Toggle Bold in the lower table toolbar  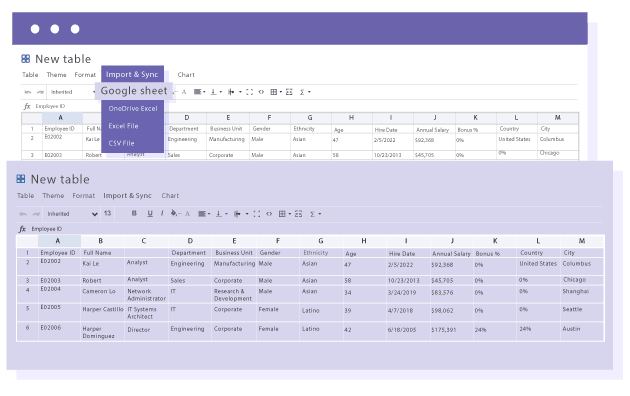point(134,213)
